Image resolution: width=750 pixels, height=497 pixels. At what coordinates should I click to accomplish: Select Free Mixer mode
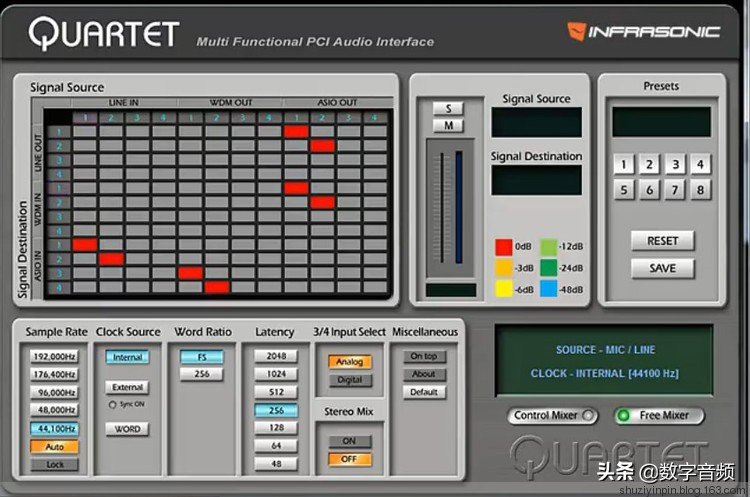(658, 415)
